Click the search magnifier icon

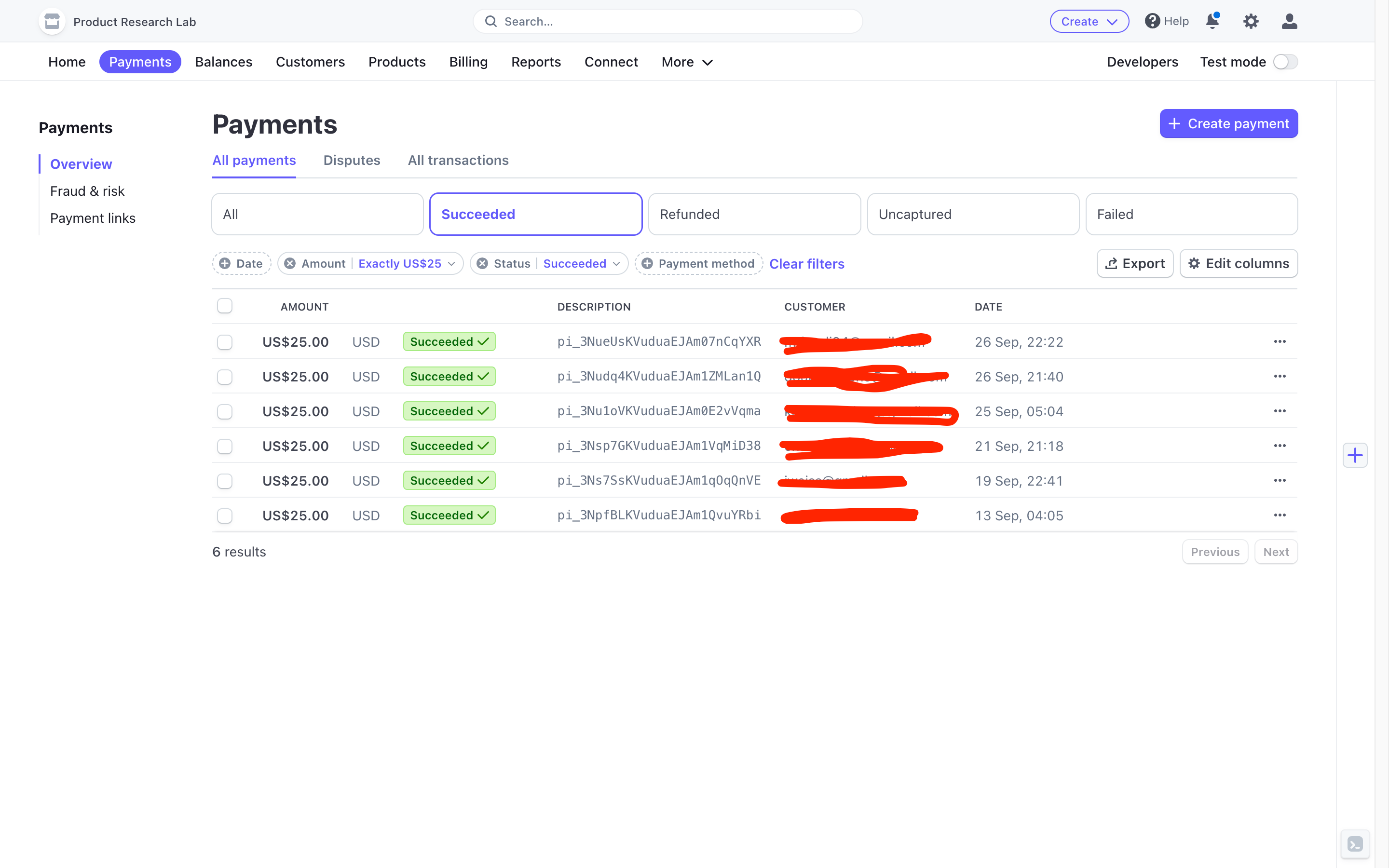(491, 21)
